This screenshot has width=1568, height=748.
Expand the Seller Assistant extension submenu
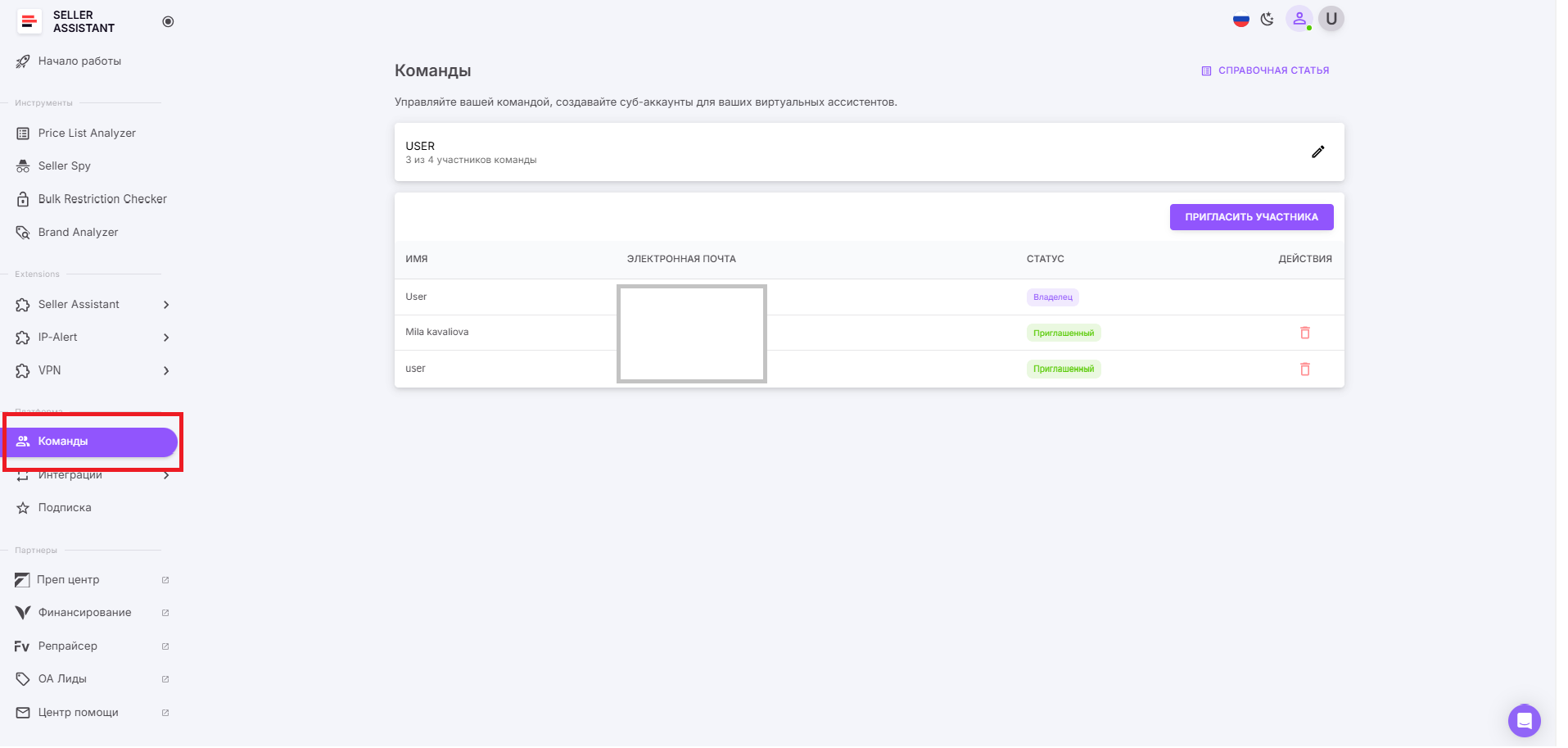tap(166, 305)
